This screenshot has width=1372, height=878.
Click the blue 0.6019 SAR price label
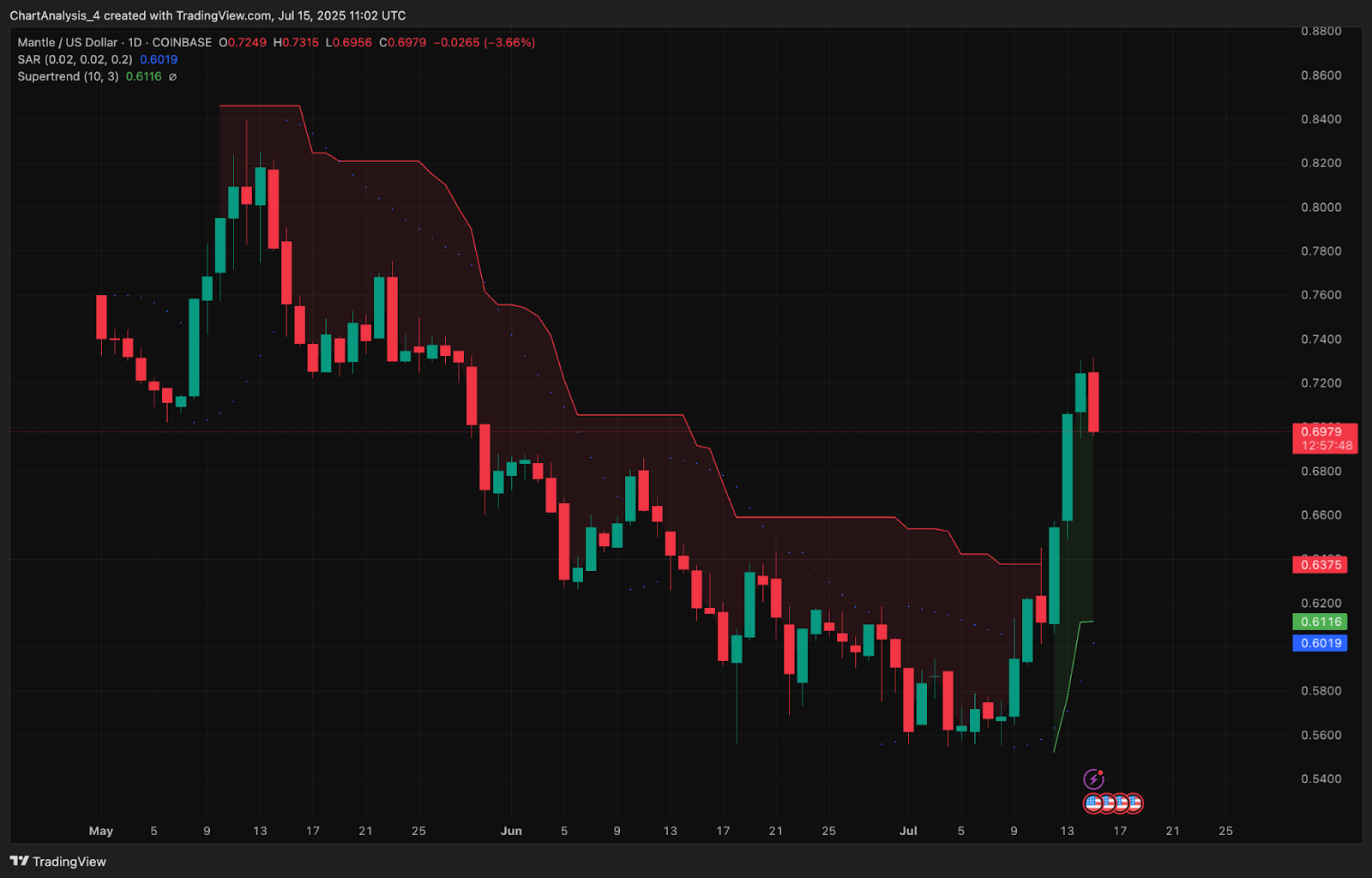(1320, 643)
